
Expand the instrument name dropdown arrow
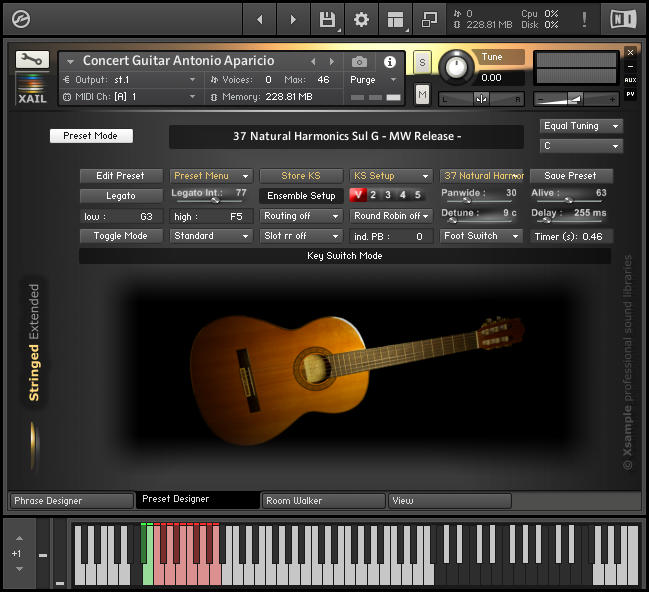coord(70,62)
